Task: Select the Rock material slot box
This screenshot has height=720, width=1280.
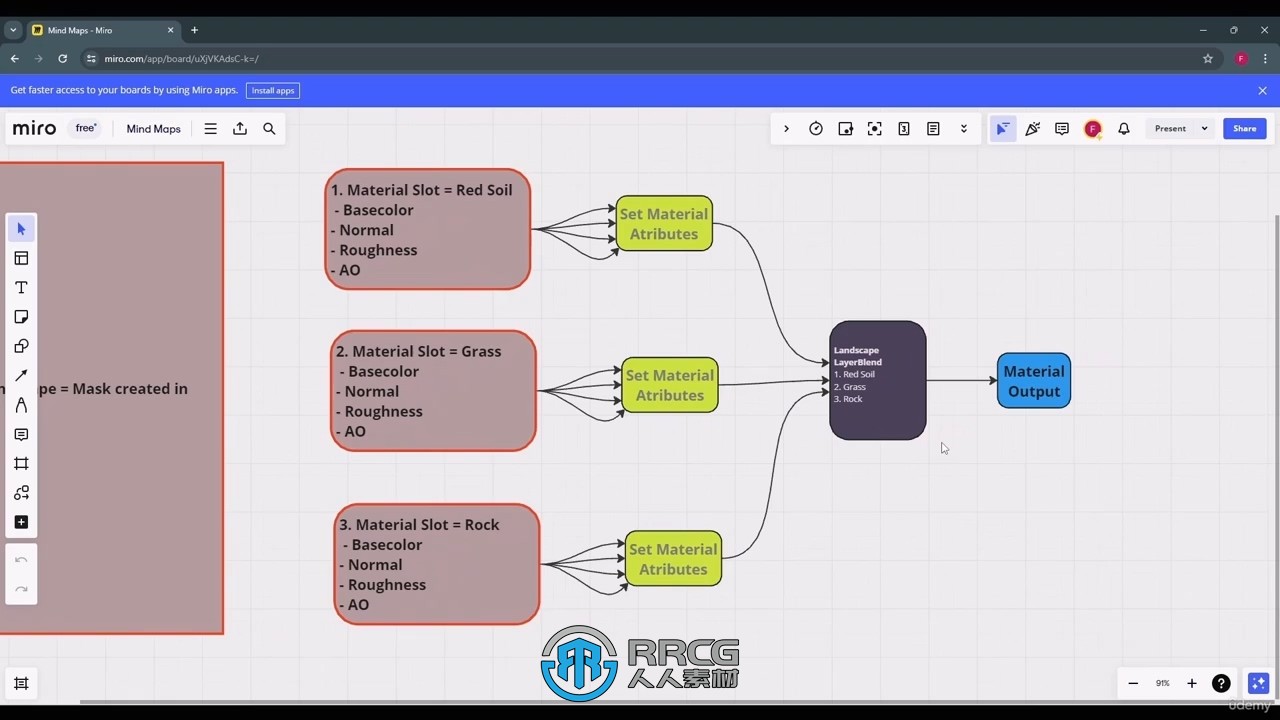Action: coord(437,564)
